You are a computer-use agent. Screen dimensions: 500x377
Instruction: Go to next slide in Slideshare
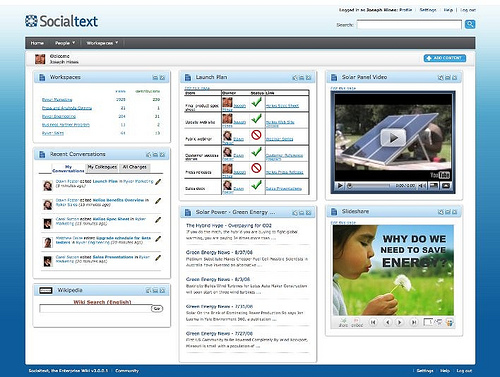[399, 322]
